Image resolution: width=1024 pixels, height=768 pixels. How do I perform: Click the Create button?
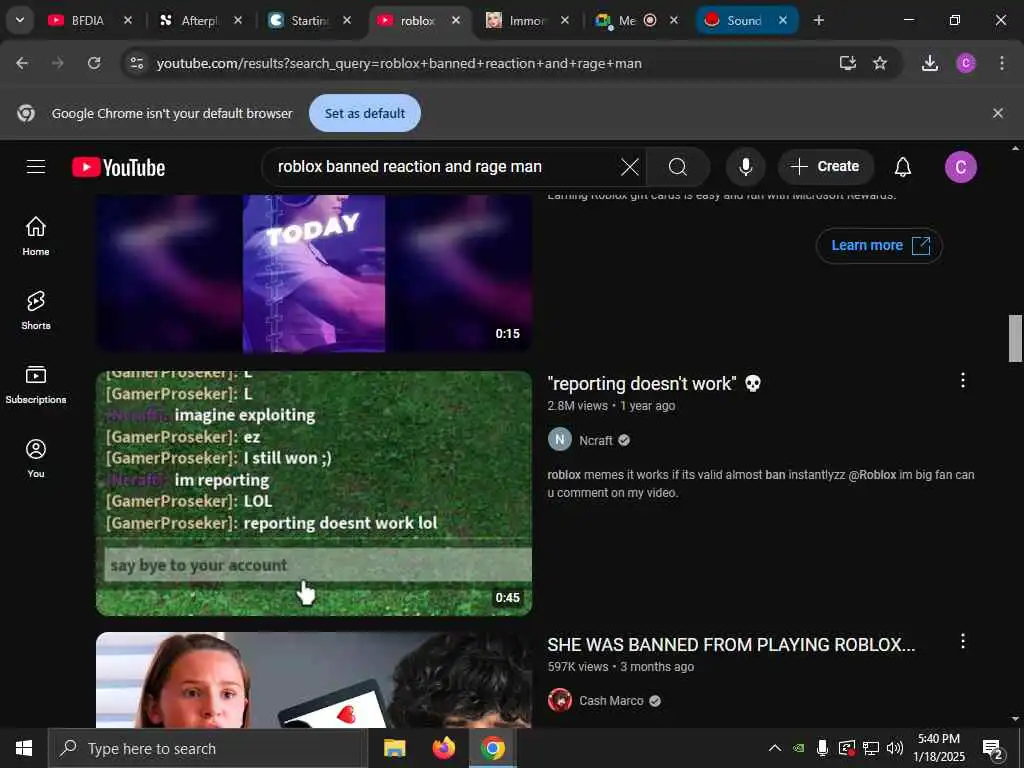(825, 167)
